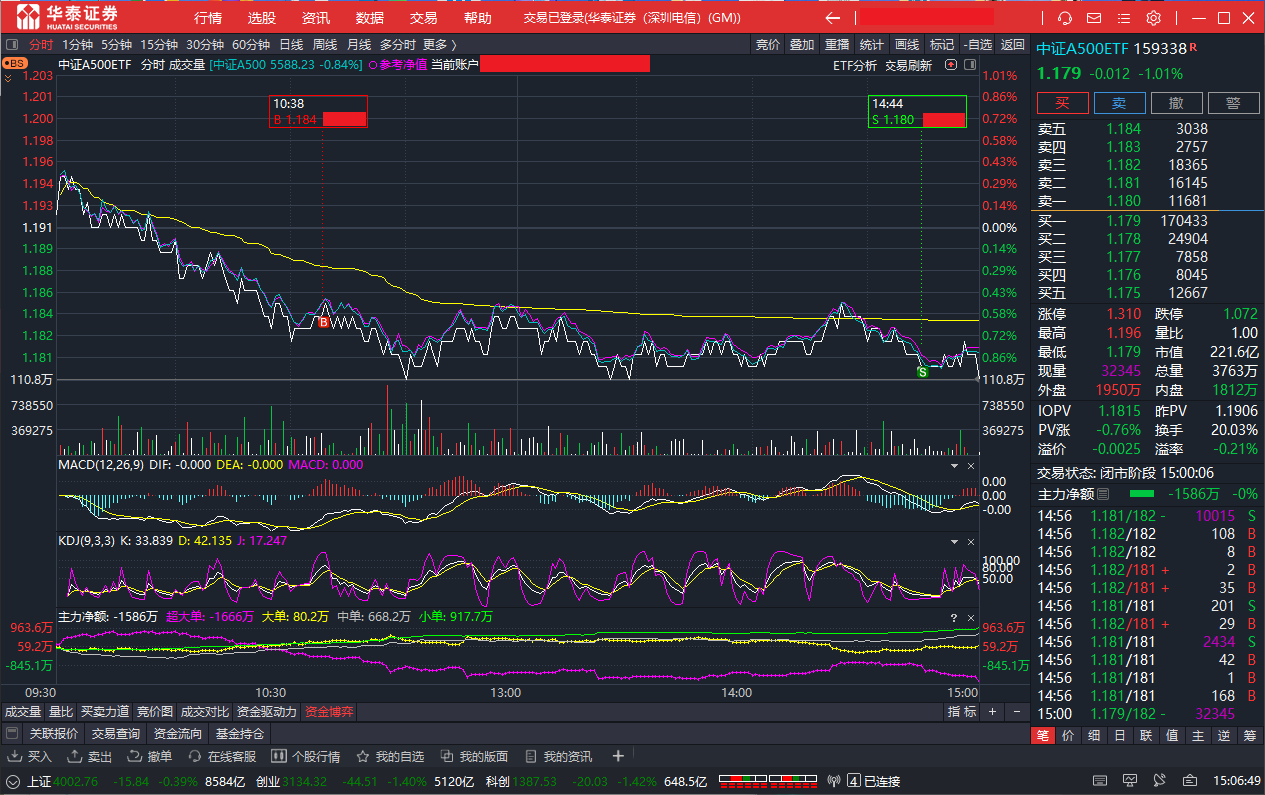Open the 行情 menu
Image resolution: width=1265 pixels, height=795 pixels.
tap(208, 18)
